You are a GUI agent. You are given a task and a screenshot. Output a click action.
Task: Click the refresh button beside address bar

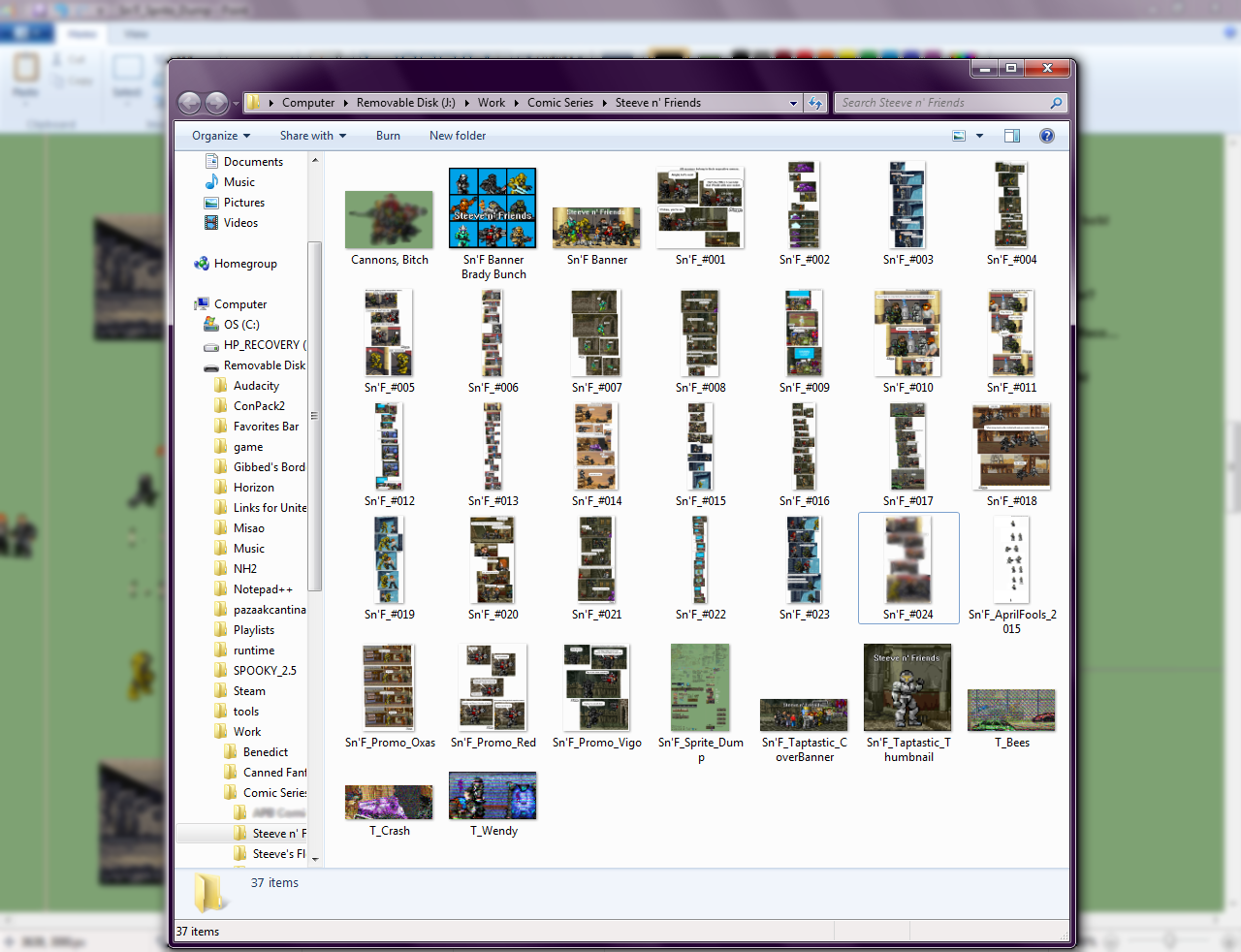pyautogui.click(x=815, y=103)
